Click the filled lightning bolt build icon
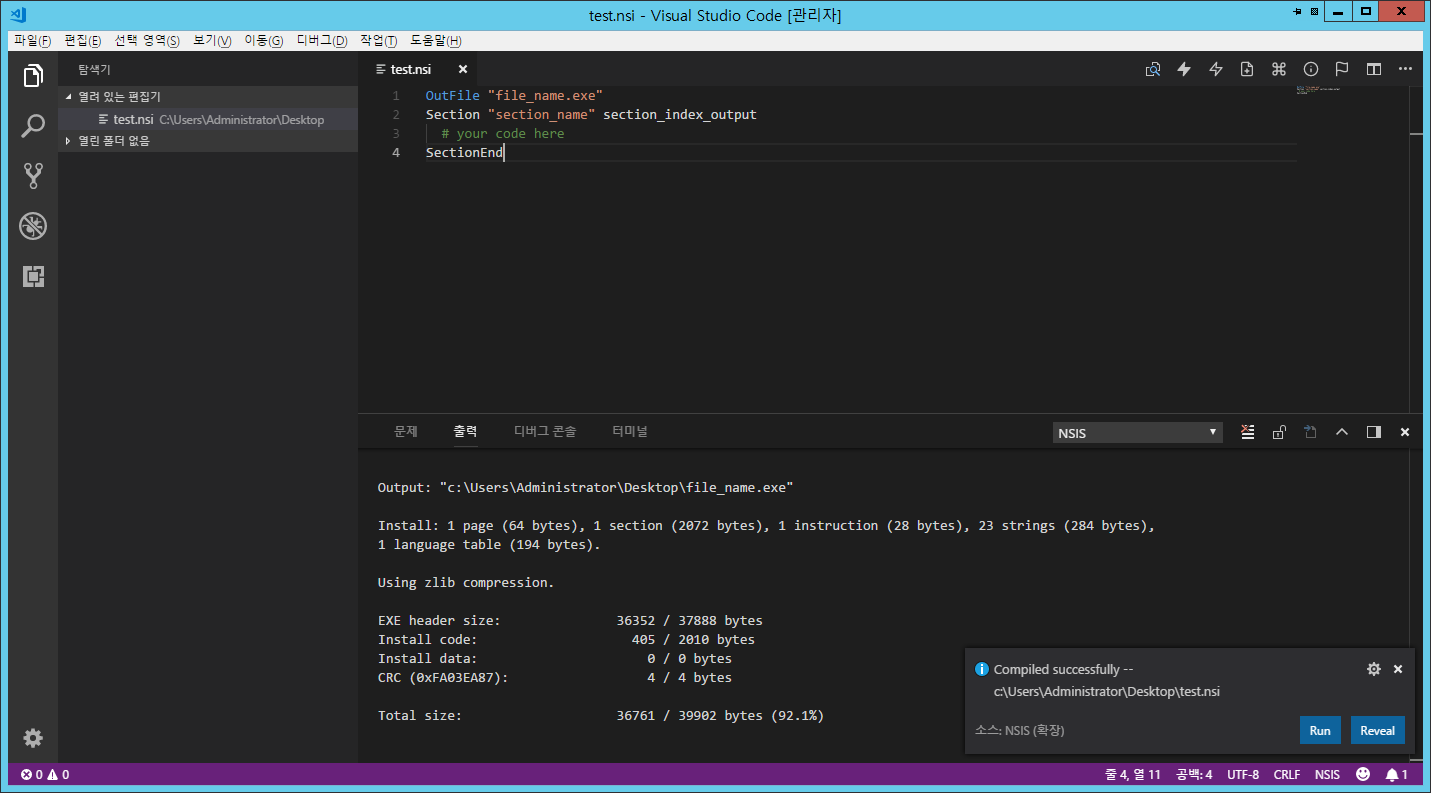 1184,69
